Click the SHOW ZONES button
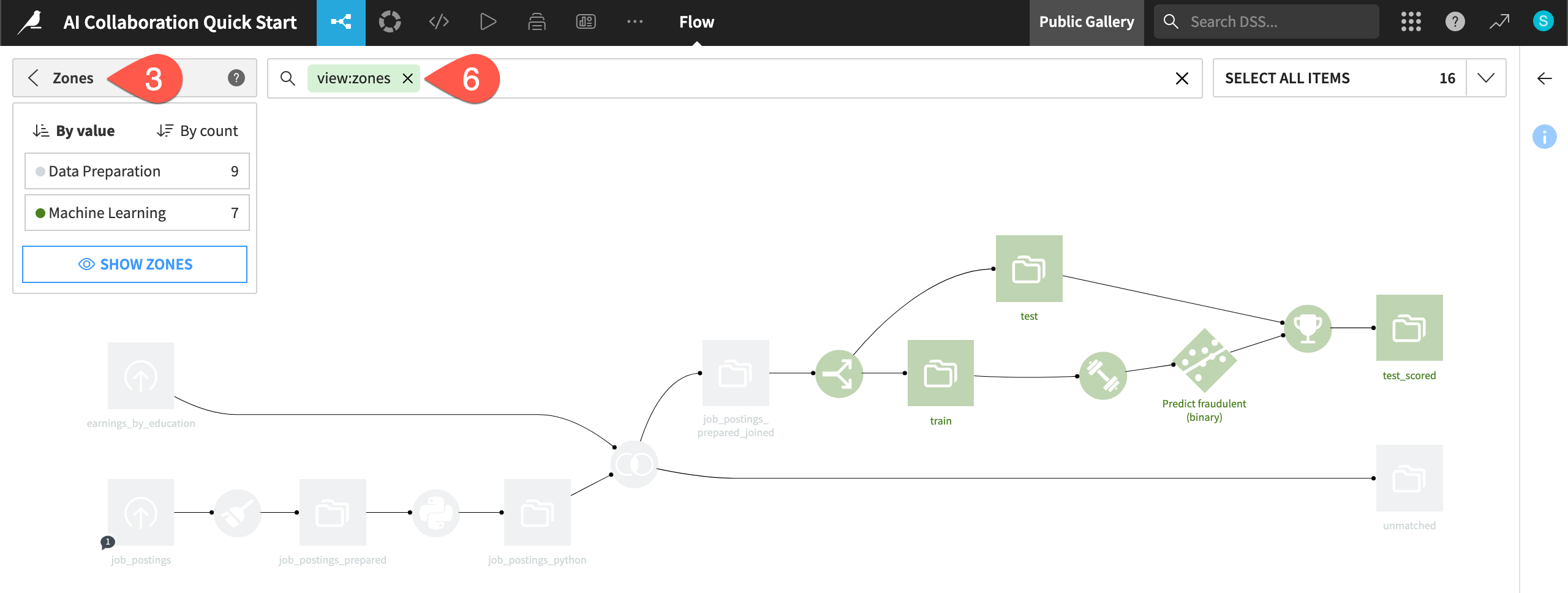This screenshot has width=1568, height=593. point(135,265)
